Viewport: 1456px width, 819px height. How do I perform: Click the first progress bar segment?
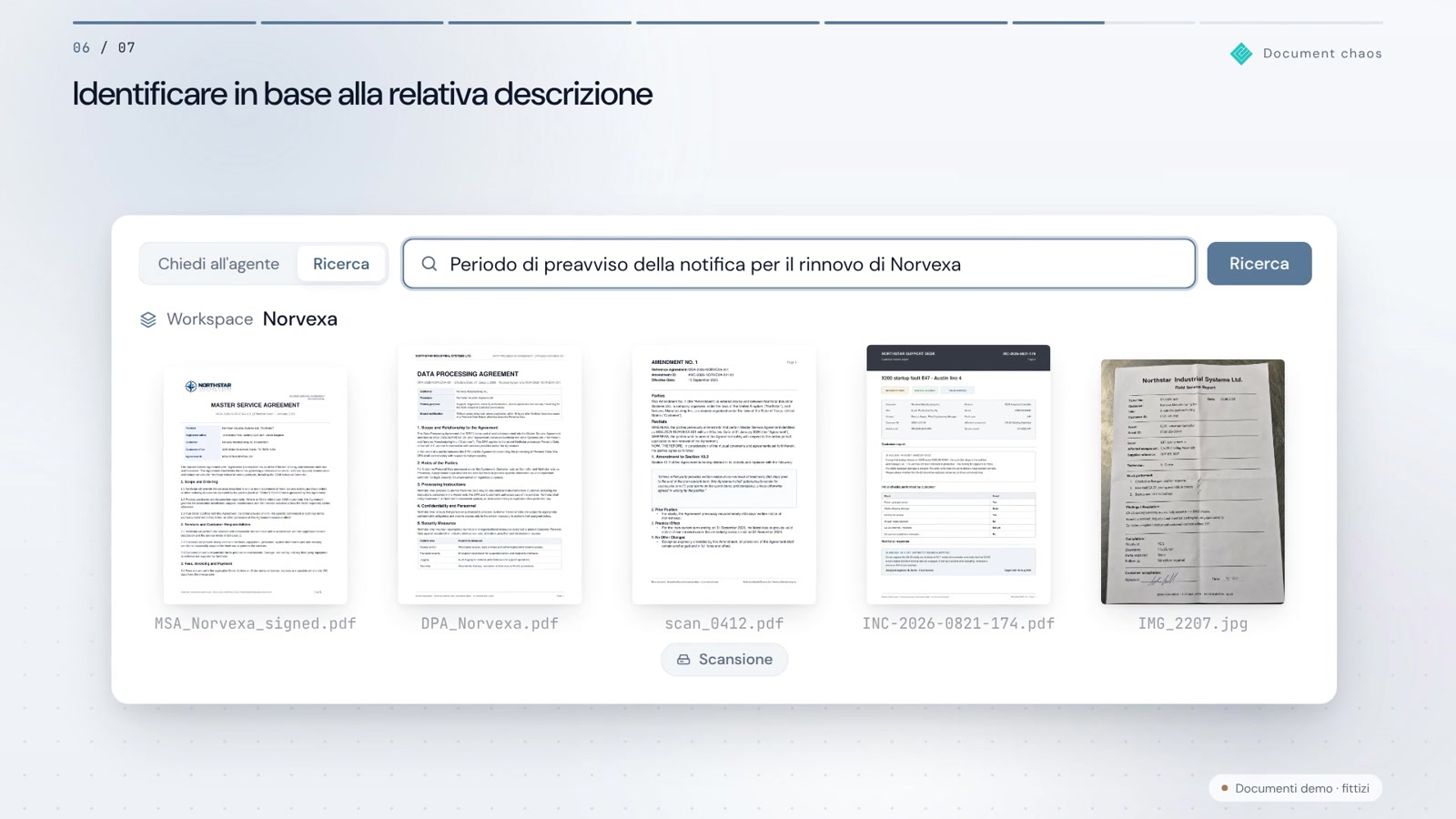pyautogui.click(x=164, y=23)
